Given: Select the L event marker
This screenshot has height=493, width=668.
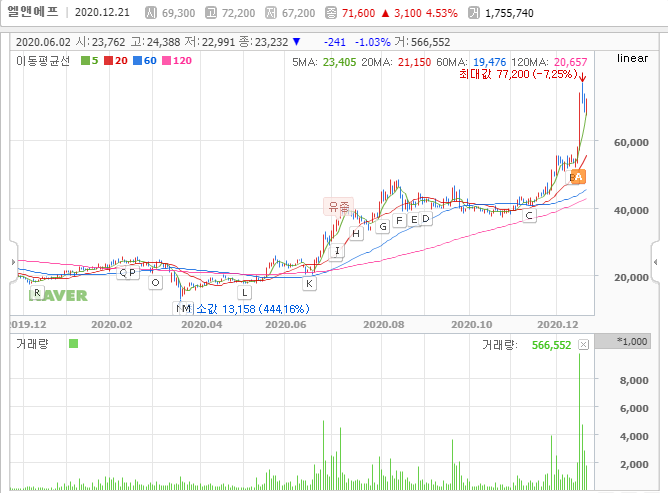Looking at the screenshot, I should coord(245,293).
